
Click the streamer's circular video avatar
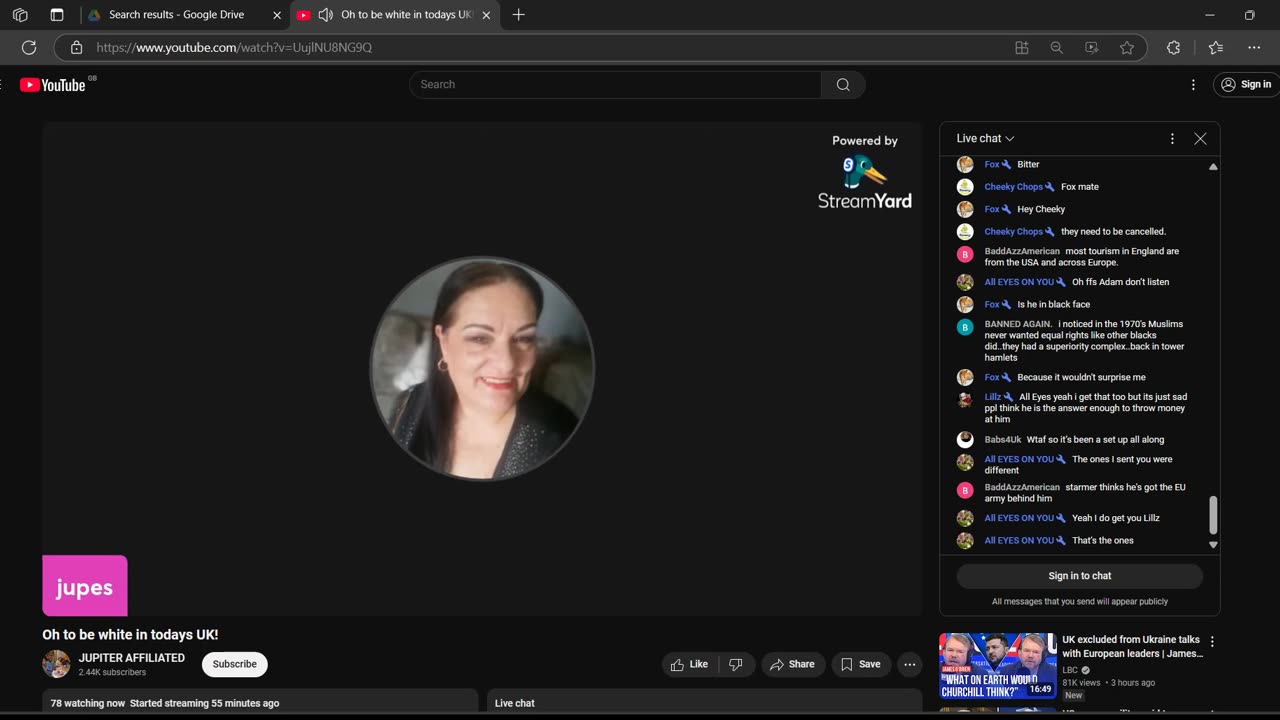pos(482,368)
